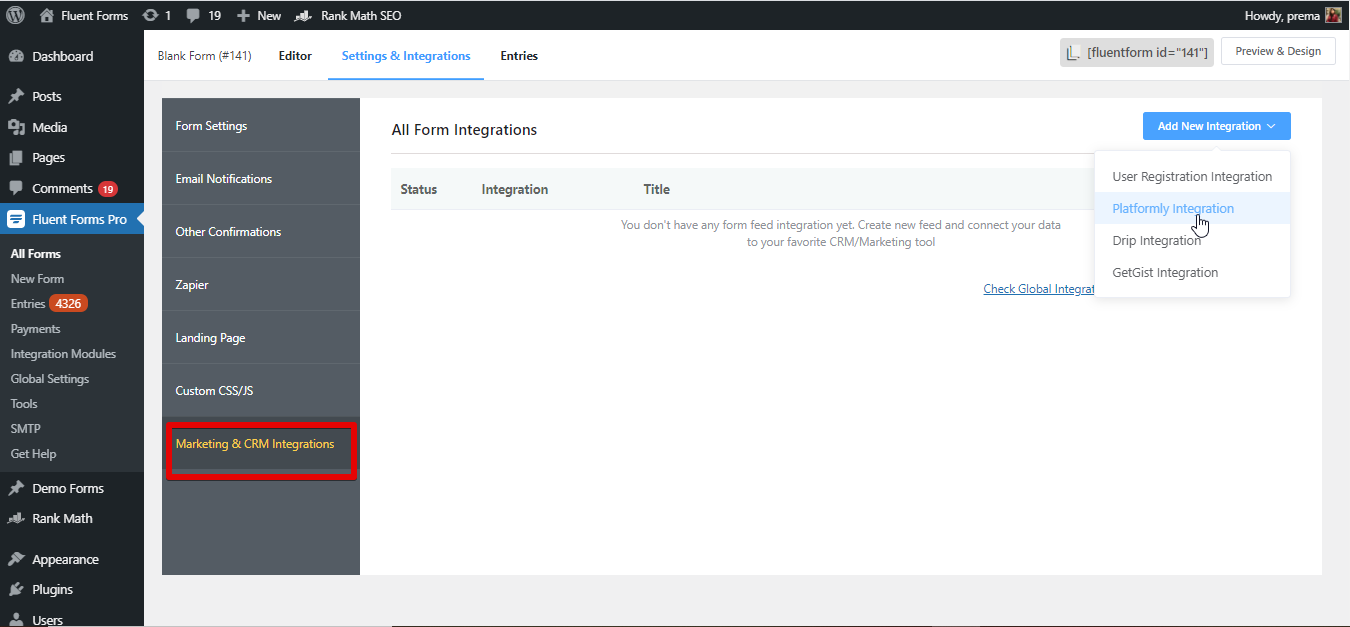This screenshot has height=627, width=1350.
Task: Click the Title column header
Action: pyautogui.click(x=657, y=189)
